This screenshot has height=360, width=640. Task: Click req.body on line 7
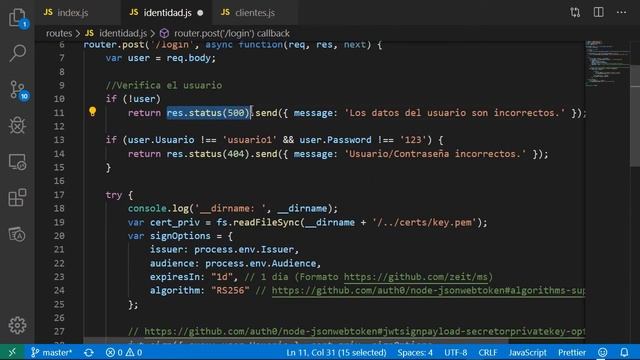(x=188, y=58)
